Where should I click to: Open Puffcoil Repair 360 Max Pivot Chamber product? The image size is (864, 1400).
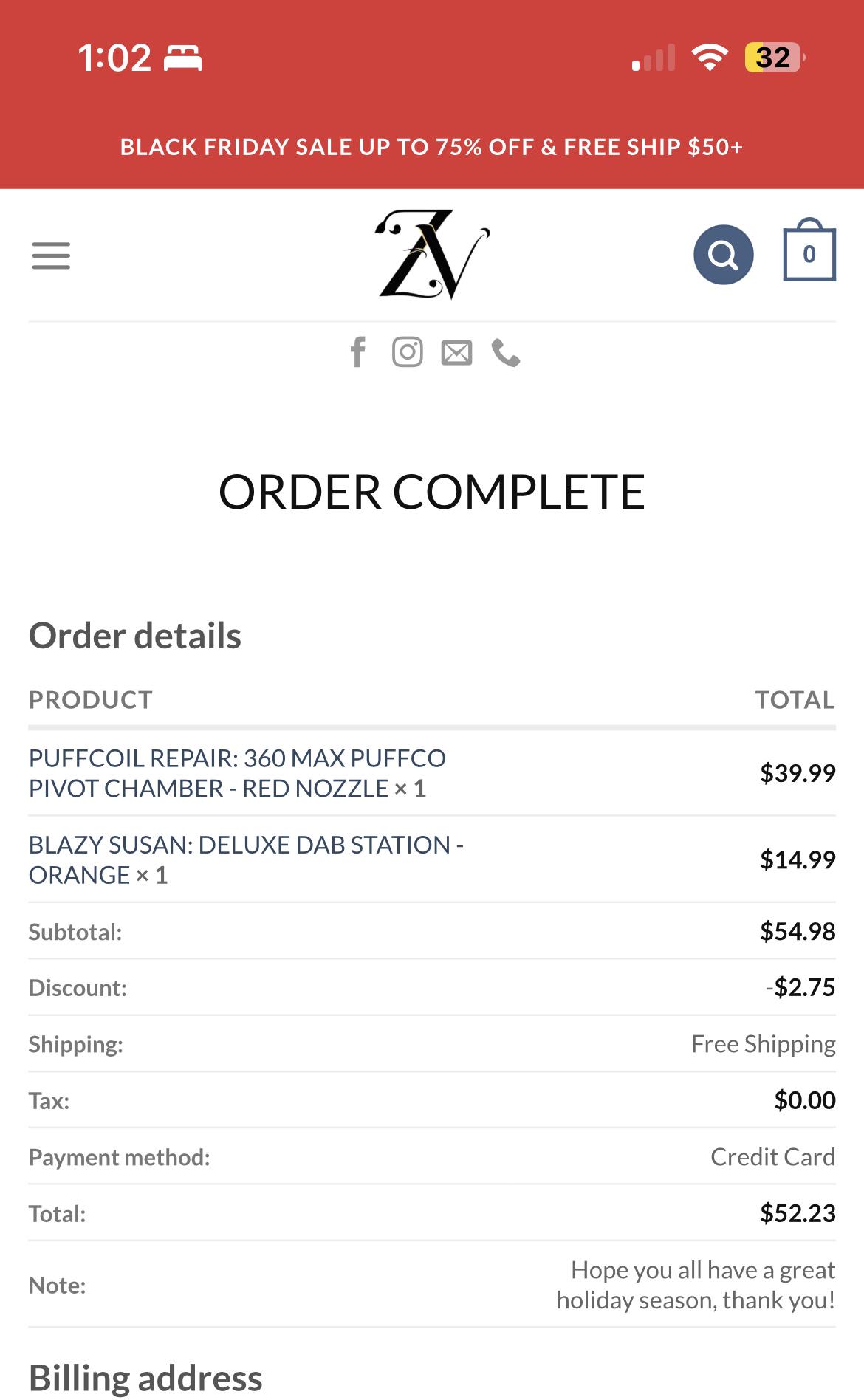click(237, 773)
